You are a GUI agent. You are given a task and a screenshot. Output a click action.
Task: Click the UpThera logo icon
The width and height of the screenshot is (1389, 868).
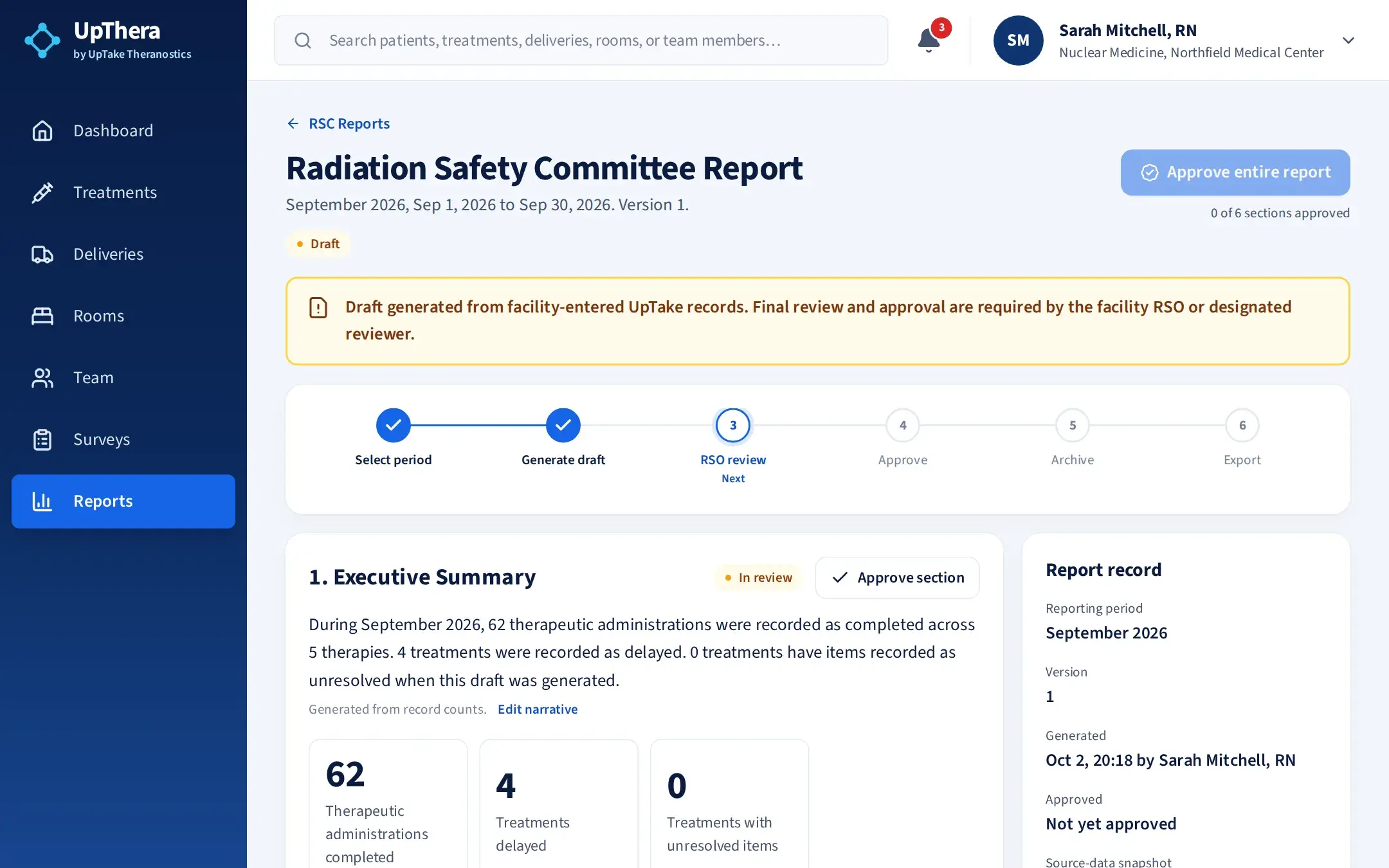coord(42,40)
